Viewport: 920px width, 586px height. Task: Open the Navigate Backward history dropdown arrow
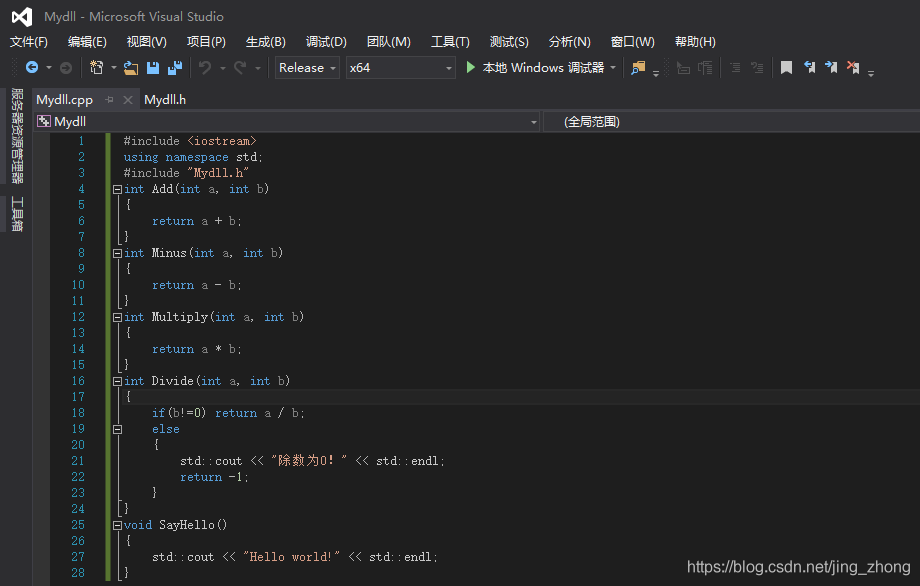(x=49, y=68)
